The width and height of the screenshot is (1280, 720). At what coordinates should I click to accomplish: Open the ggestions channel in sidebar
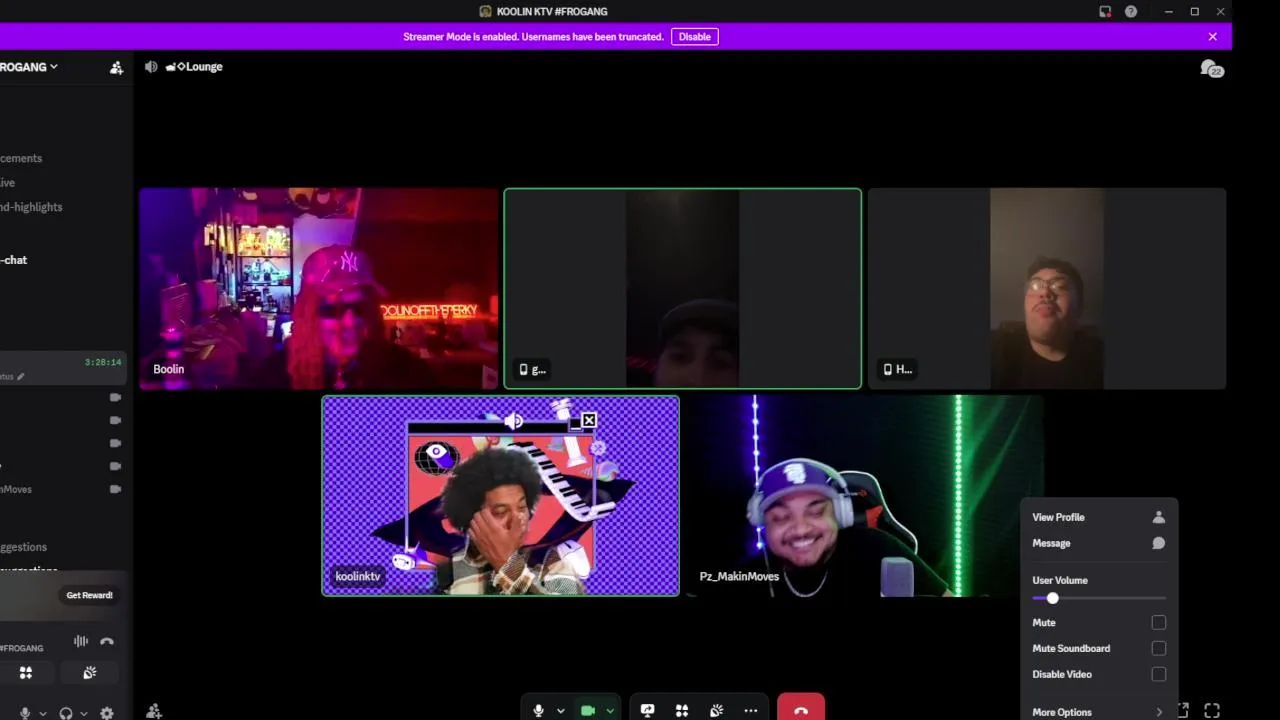[24, 547]
